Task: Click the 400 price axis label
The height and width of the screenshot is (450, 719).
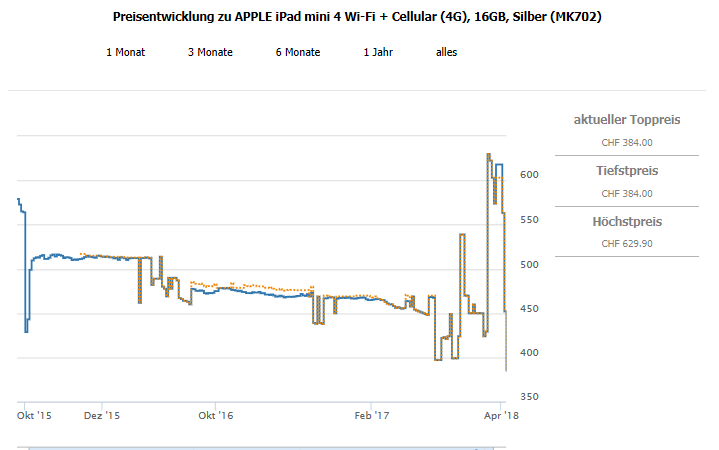Action: [530, 353]
